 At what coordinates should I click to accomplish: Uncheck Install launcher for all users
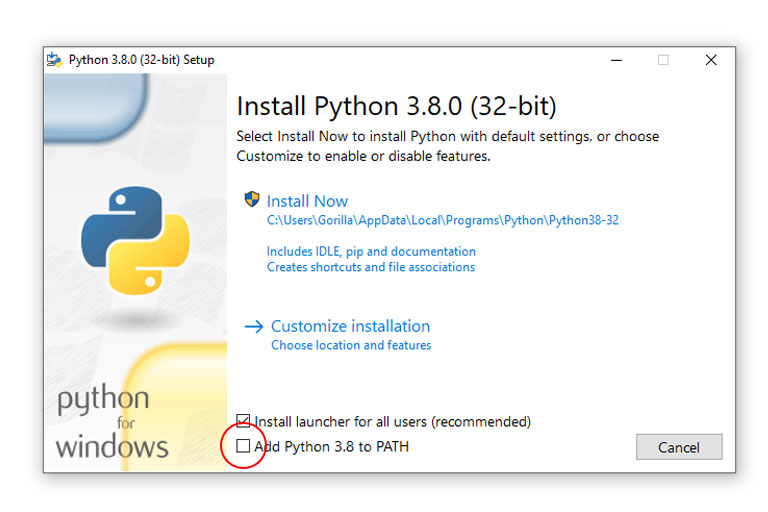click(x=243, y=421)
